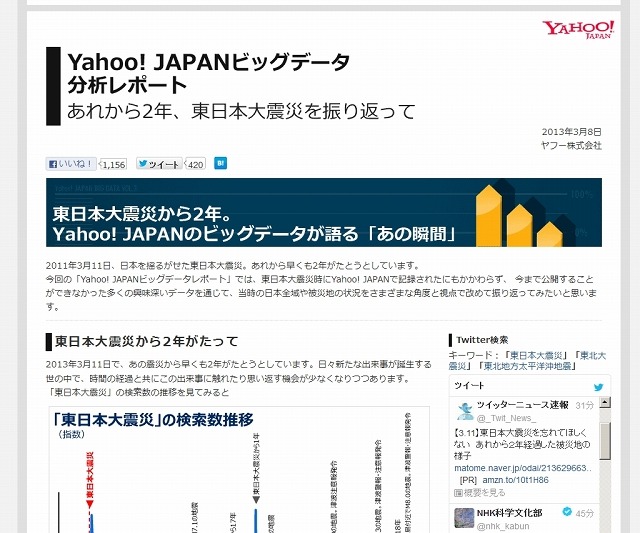This screenshot has width=640, height=533.
Task: Click the 2013年3月8日 date text
Action: (571, 132)
